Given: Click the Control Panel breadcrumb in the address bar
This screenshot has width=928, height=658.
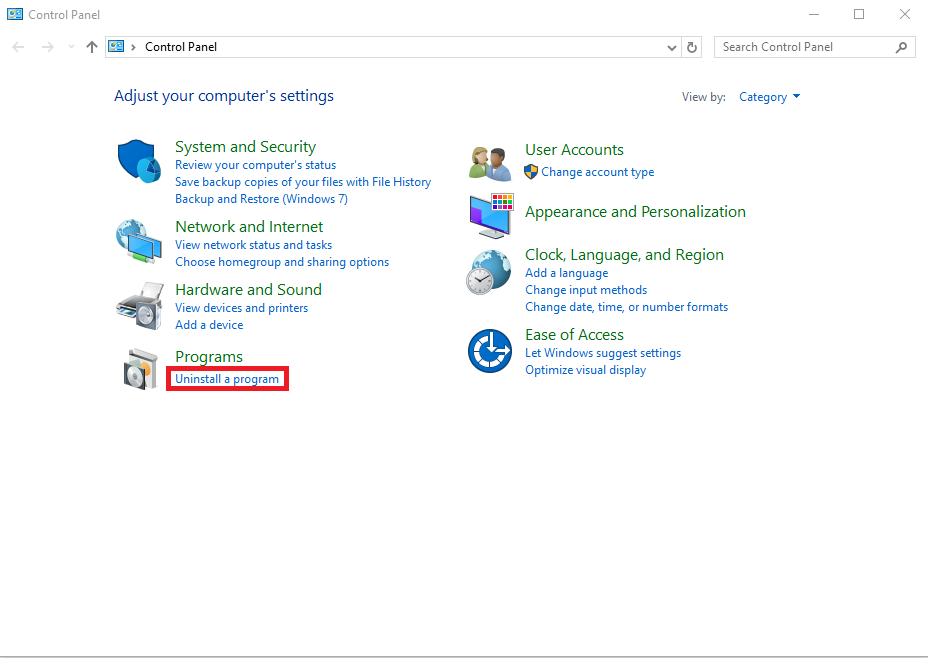Looking at the screenshot, I should click(x=181, y=47).
